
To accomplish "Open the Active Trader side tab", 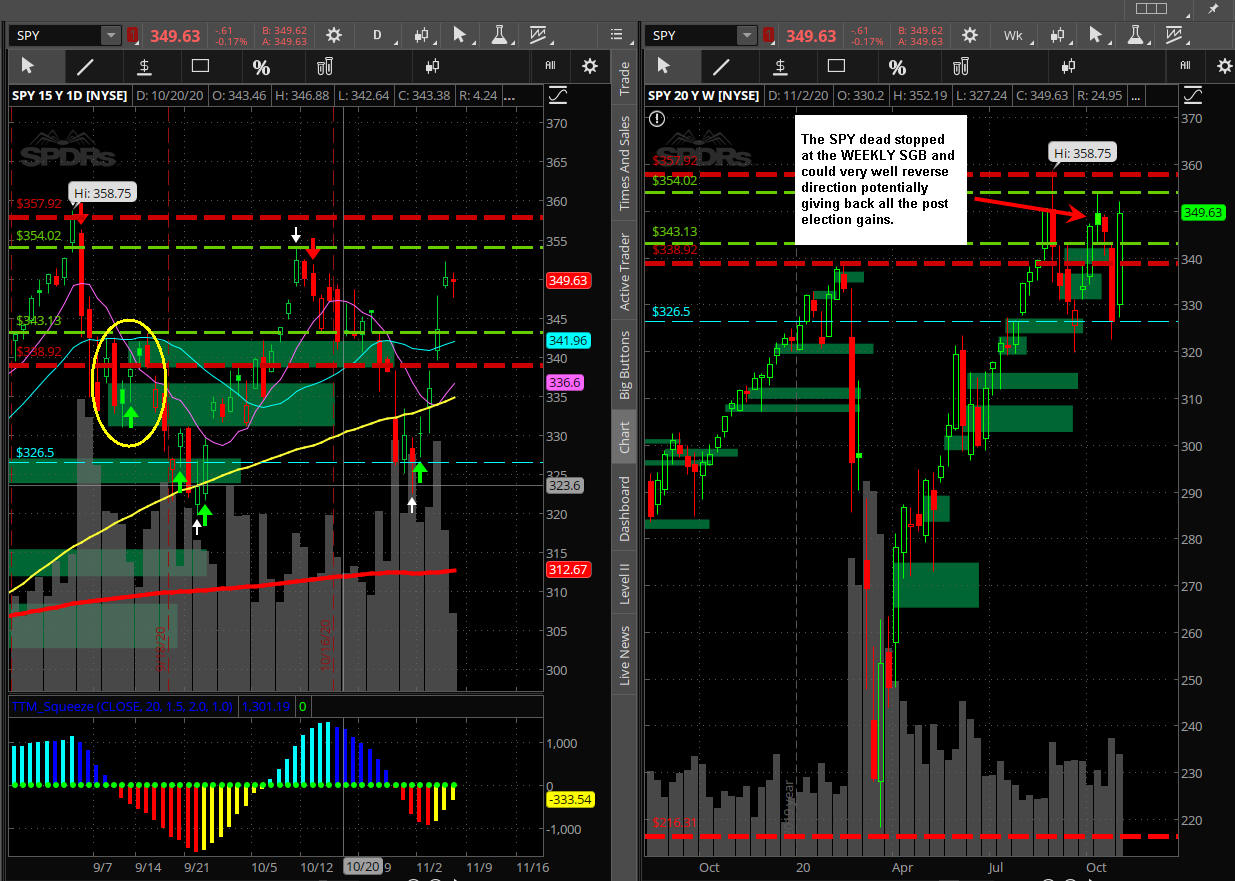I will pos(624,271).
